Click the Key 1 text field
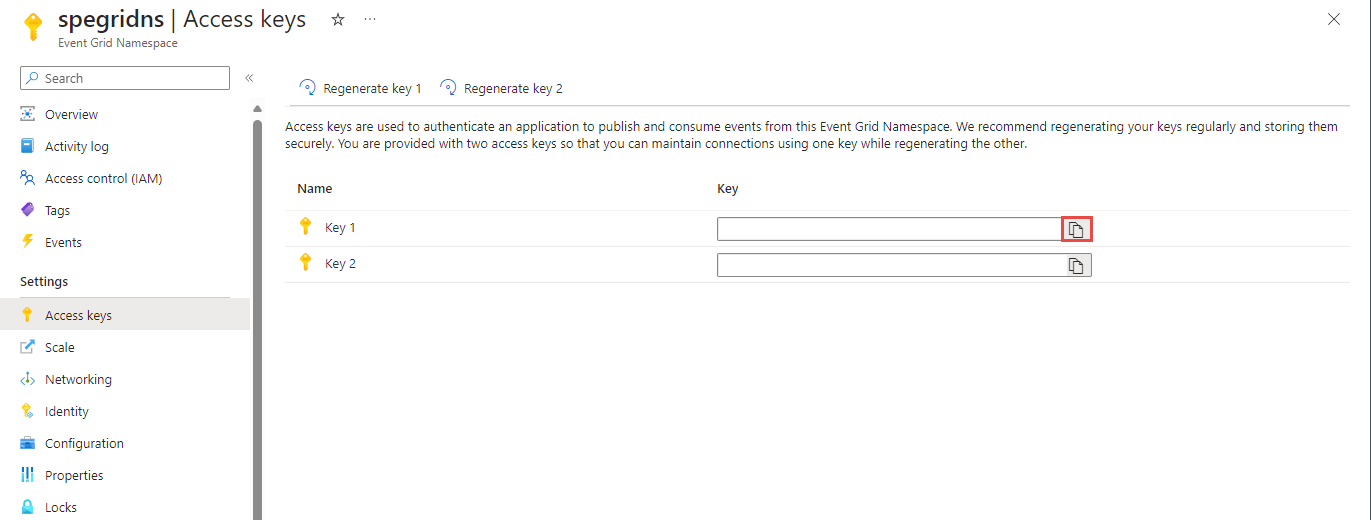 [x=889, y=229]
